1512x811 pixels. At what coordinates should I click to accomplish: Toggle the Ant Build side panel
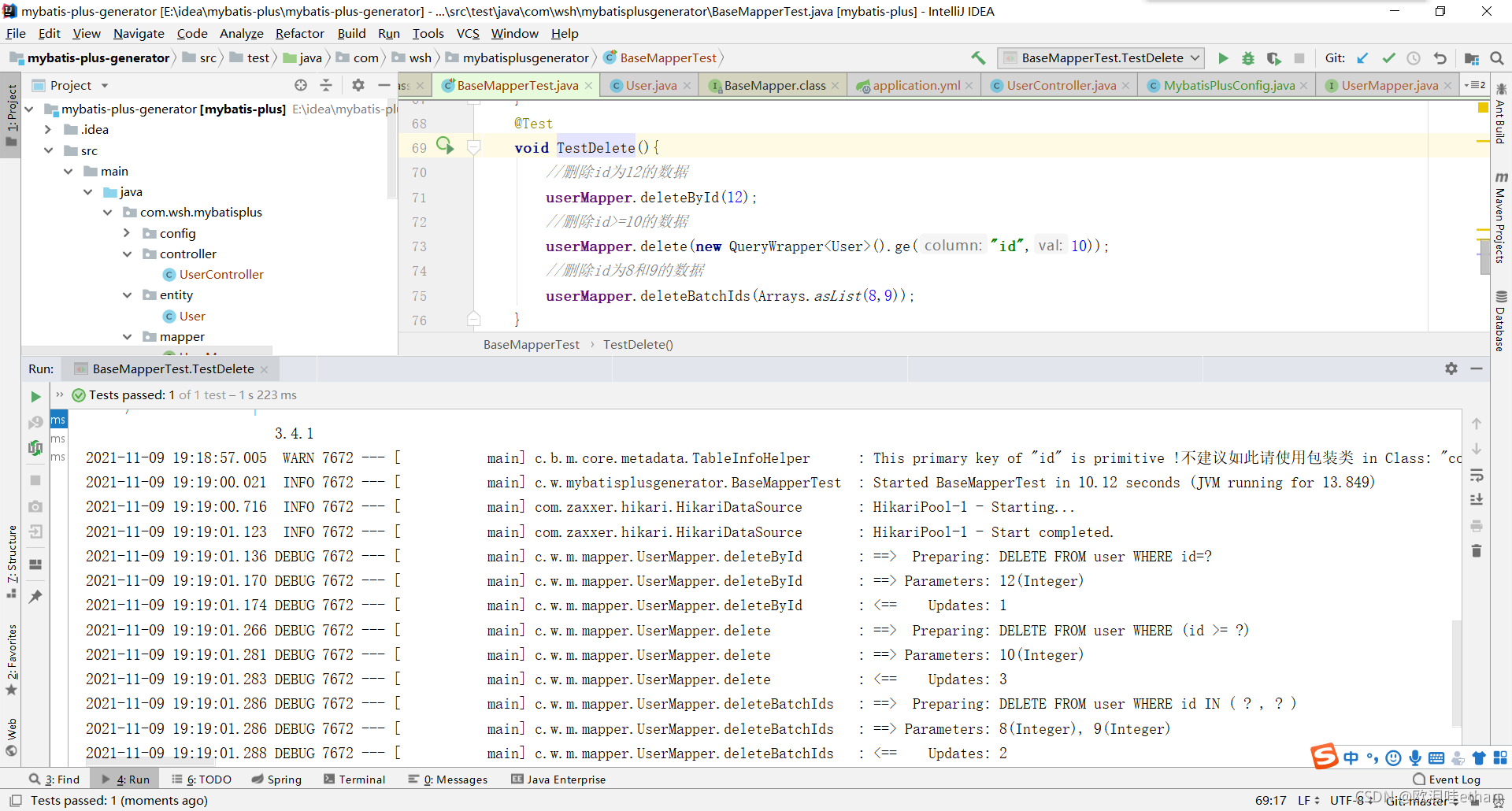[1501, 114]
